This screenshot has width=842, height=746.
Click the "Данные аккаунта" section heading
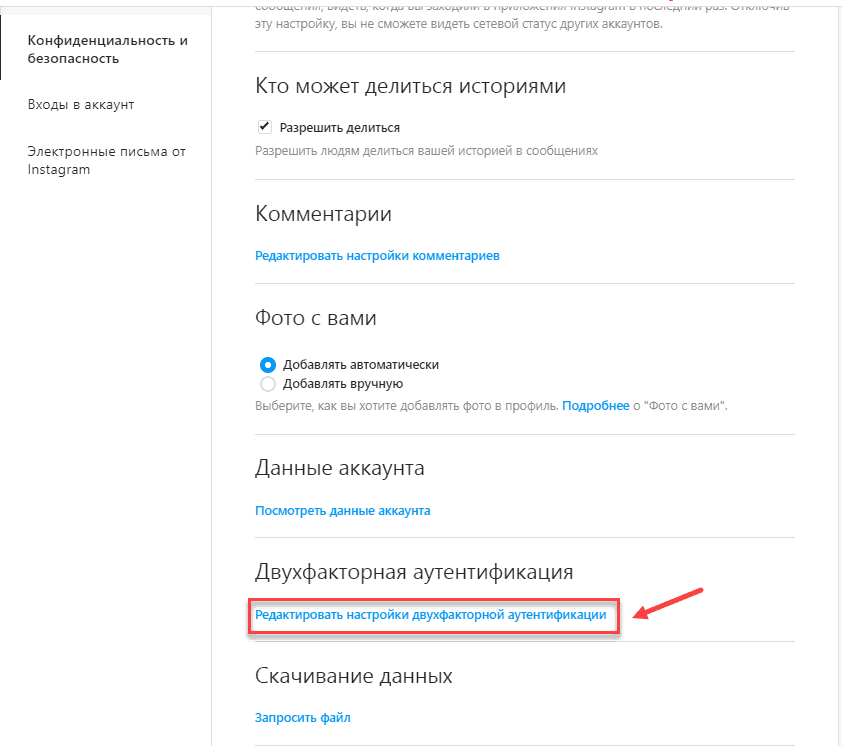340,467
